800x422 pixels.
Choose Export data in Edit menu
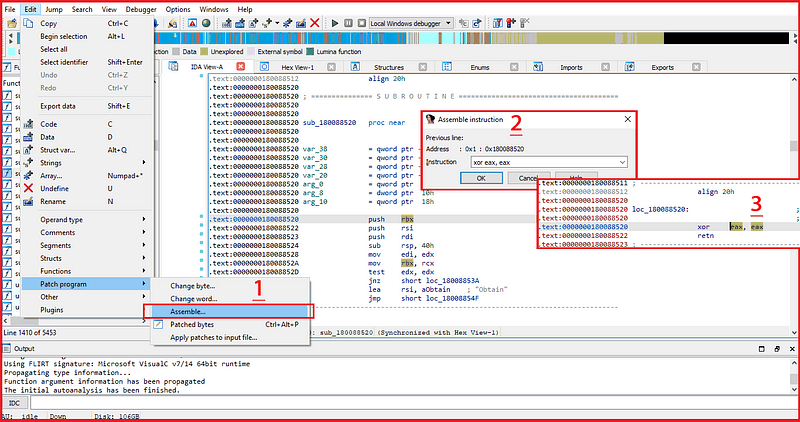pos(87,106)
